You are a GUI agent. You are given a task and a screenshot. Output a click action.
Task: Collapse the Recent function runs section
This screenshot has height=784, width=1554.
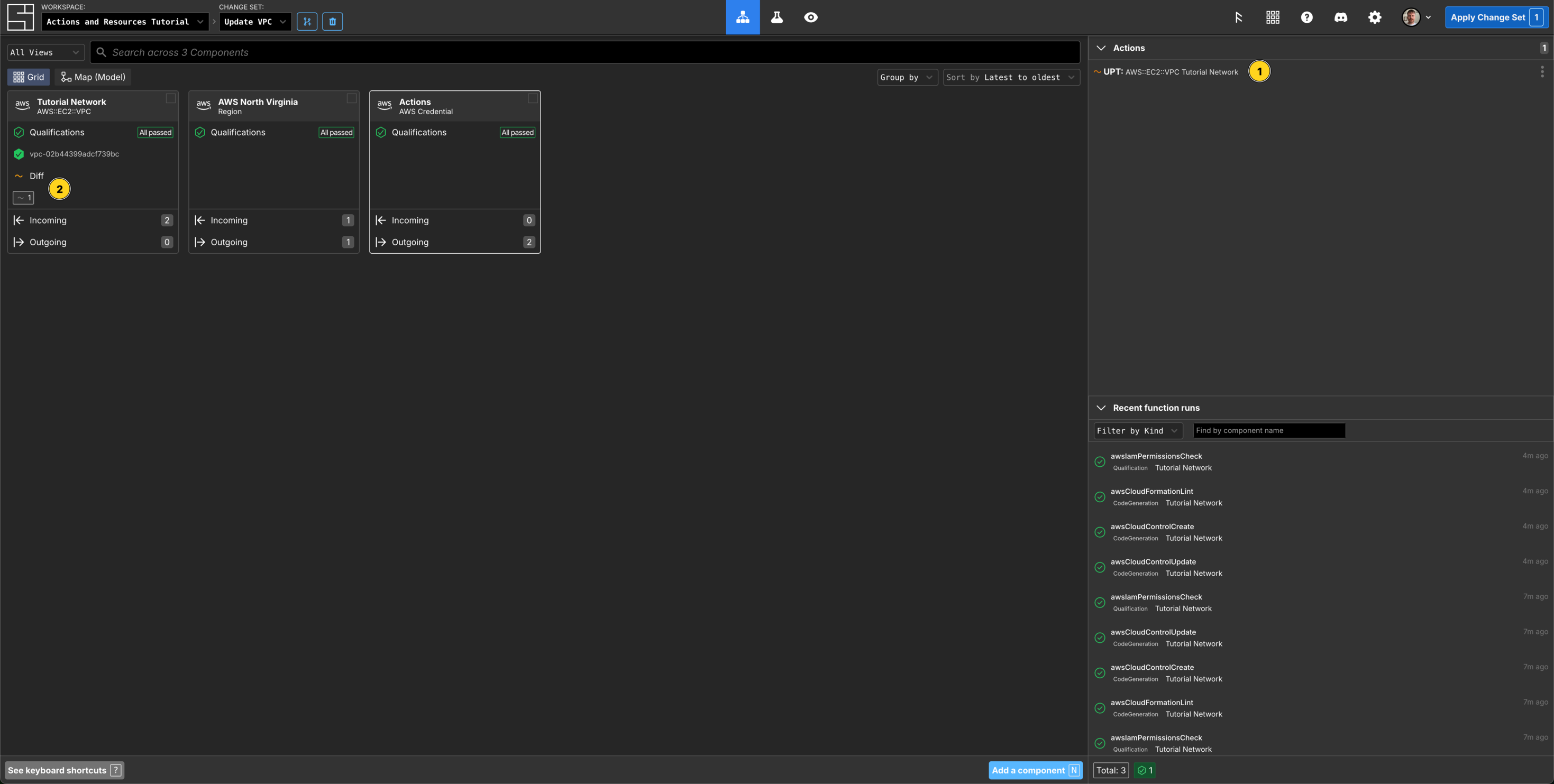[x=1101, y=408]
